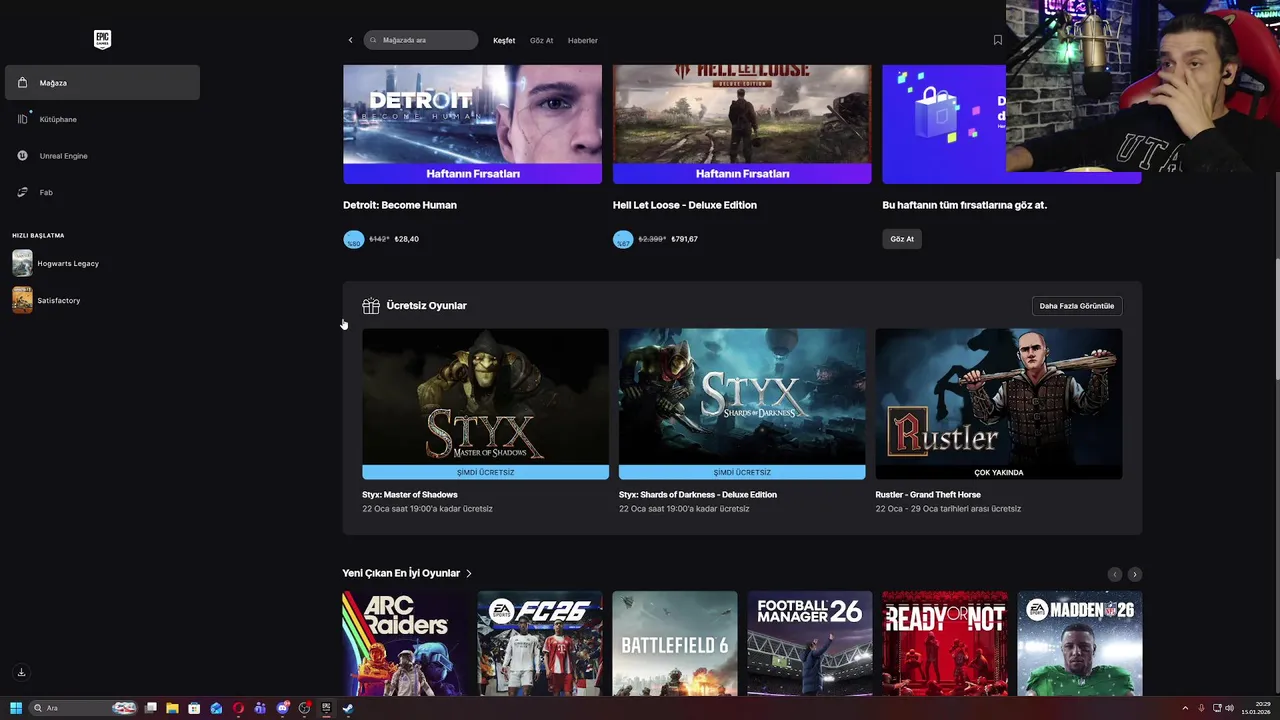
Task: Click the page vertical scrollbar thumb
Action: (1276, 320)
